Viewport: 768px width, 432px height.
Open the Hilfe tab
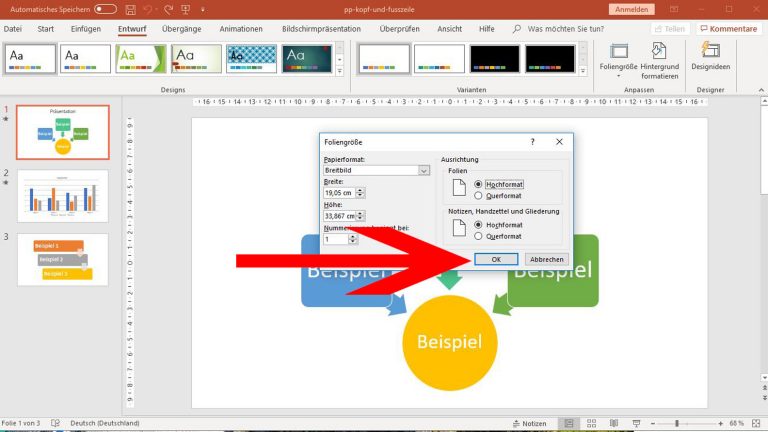[x=486, y=29]
